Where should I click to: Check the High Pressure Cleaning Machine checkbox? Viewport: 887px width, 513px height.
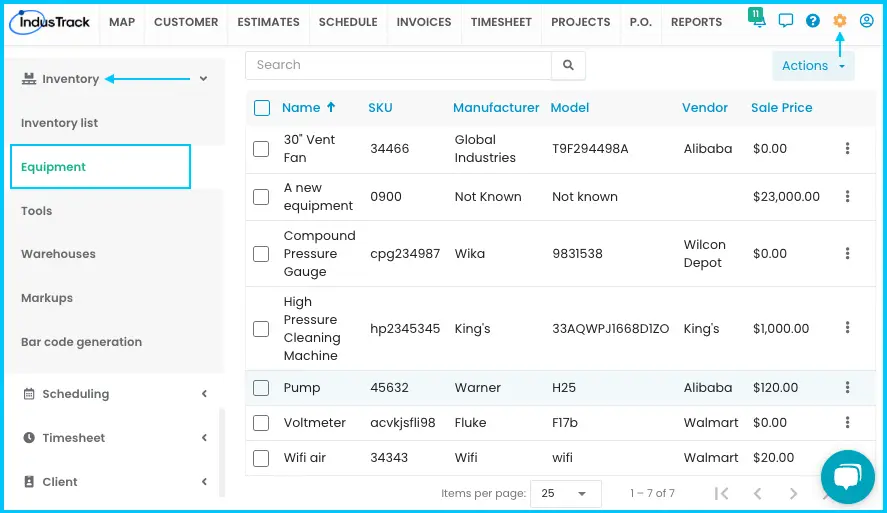[x=261, y=329]
